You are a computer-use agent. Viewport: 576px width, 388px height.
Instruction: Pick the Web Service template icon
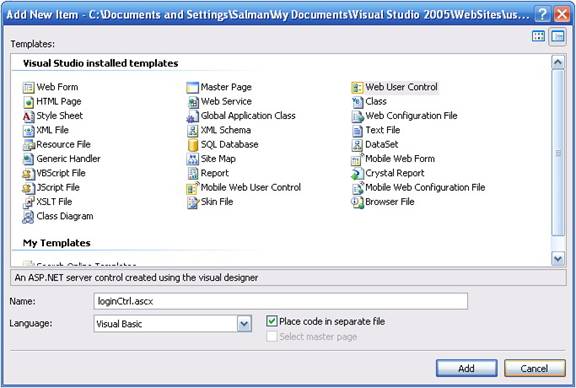point(192,102)
